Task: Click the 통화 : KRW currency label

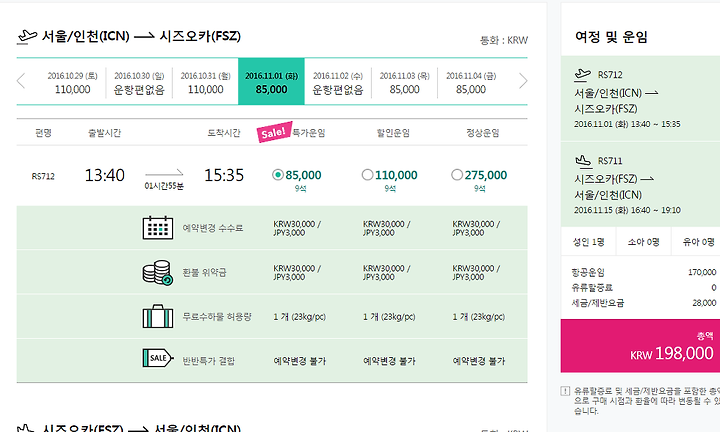Action: tap(504, 40)
